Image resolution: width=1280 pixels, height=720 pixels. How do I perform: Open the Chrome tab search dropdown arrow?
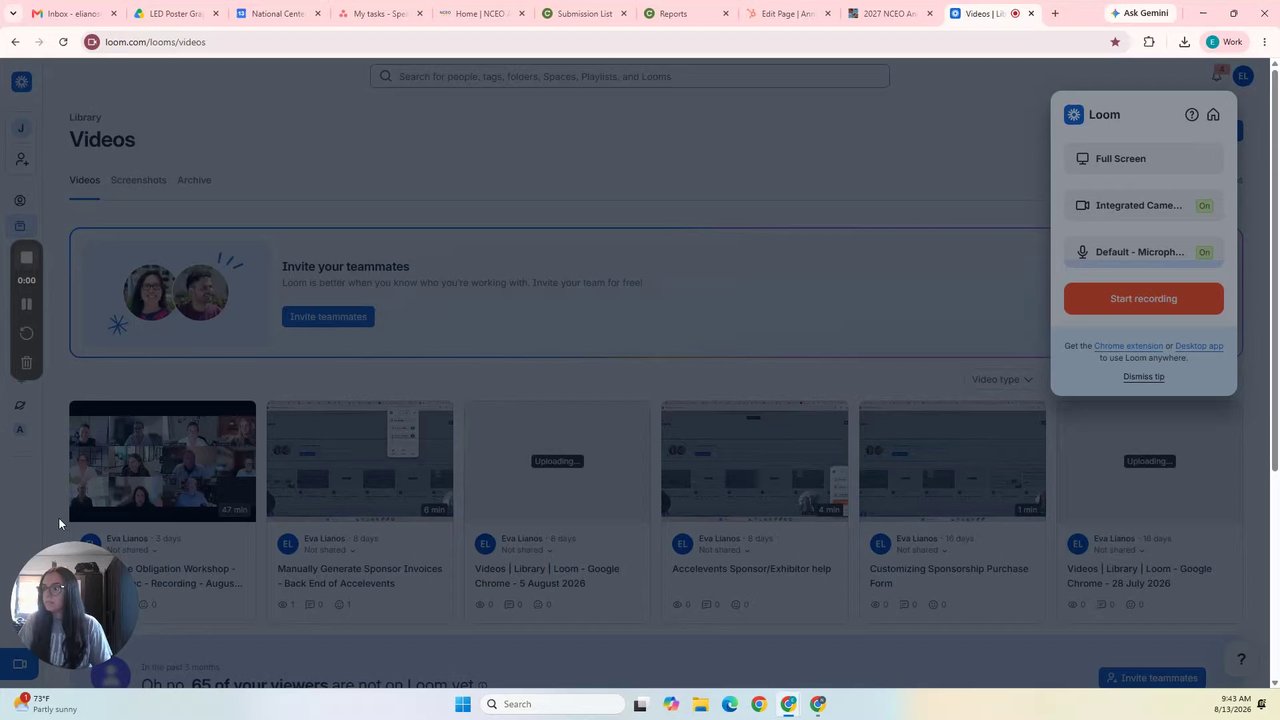(x=13, y=13)
